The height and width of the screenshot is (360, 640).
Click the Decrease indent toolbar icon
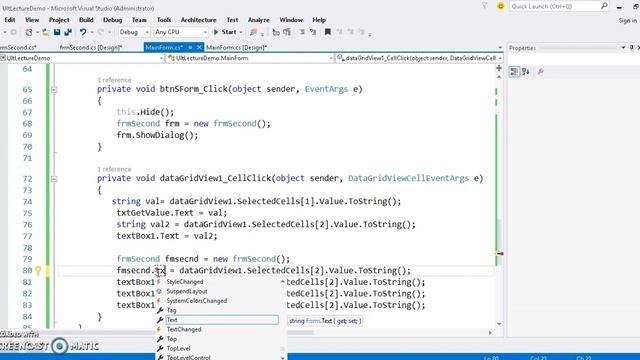[x=302, y=32]
